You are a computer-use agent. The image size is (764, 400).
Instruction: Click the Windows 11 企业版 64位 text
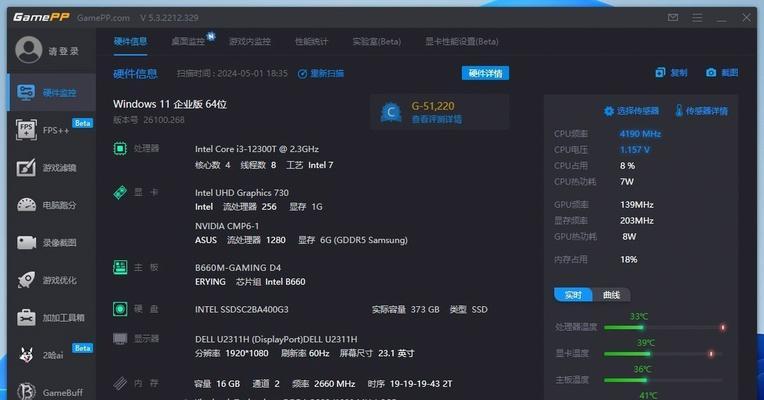[x=170, y=104]
